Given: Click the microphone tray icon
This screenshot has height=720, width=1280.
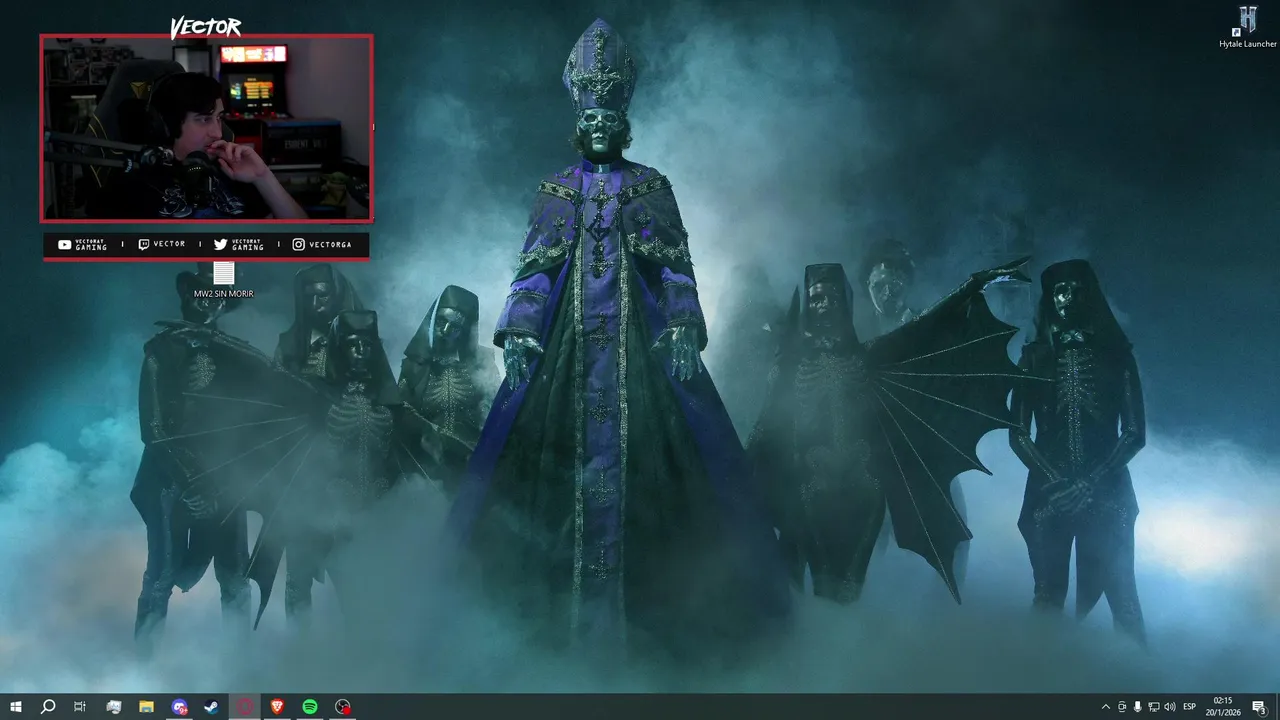Looking at the screenshot, I should coord(1138,707).
